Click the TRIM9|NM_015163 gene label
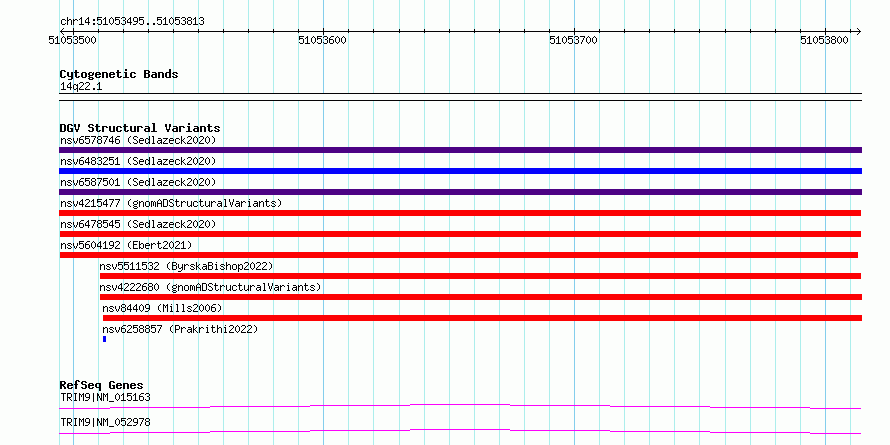890x445 pixels. point(106,397)
